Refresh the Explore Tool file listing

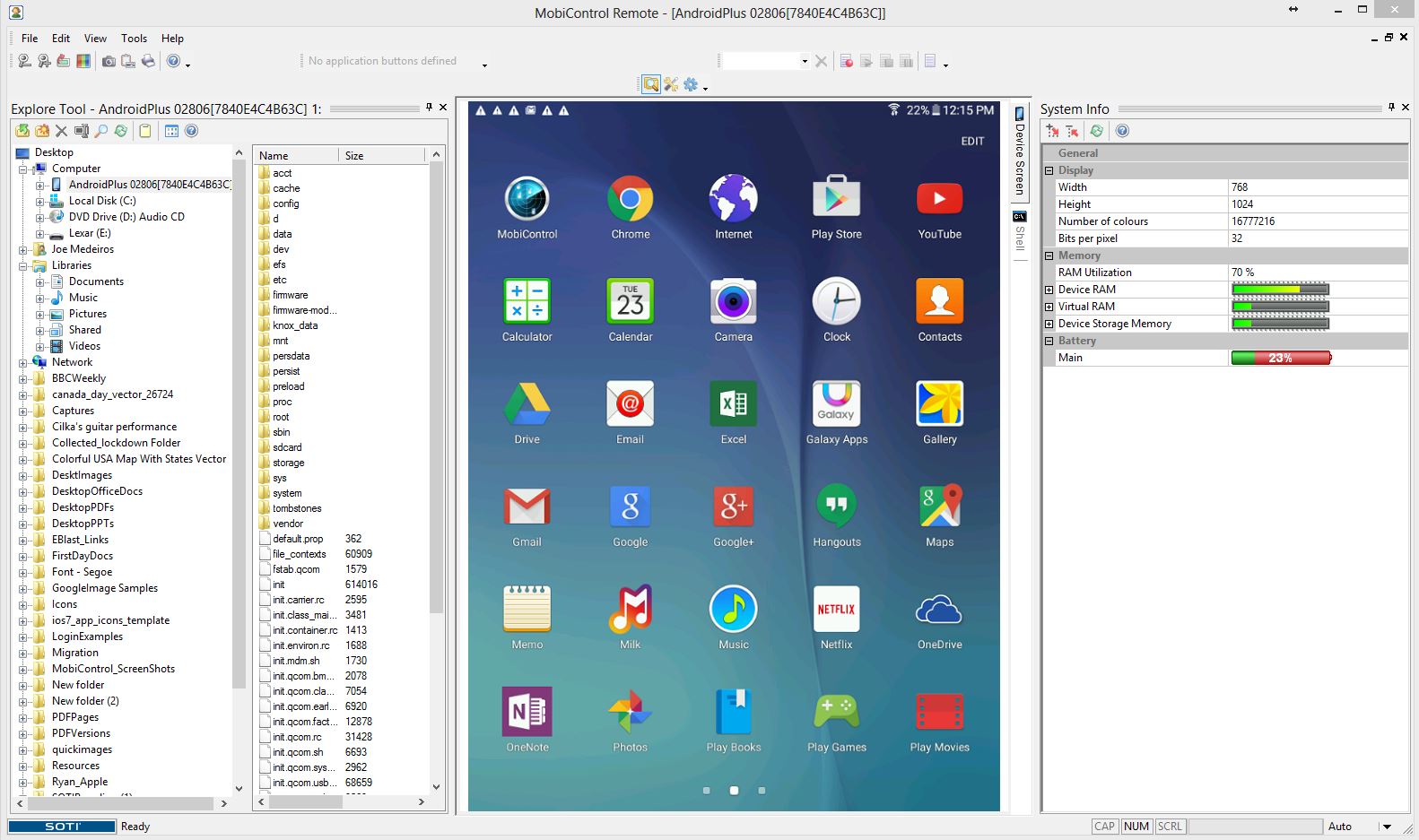tap(121, 131)
